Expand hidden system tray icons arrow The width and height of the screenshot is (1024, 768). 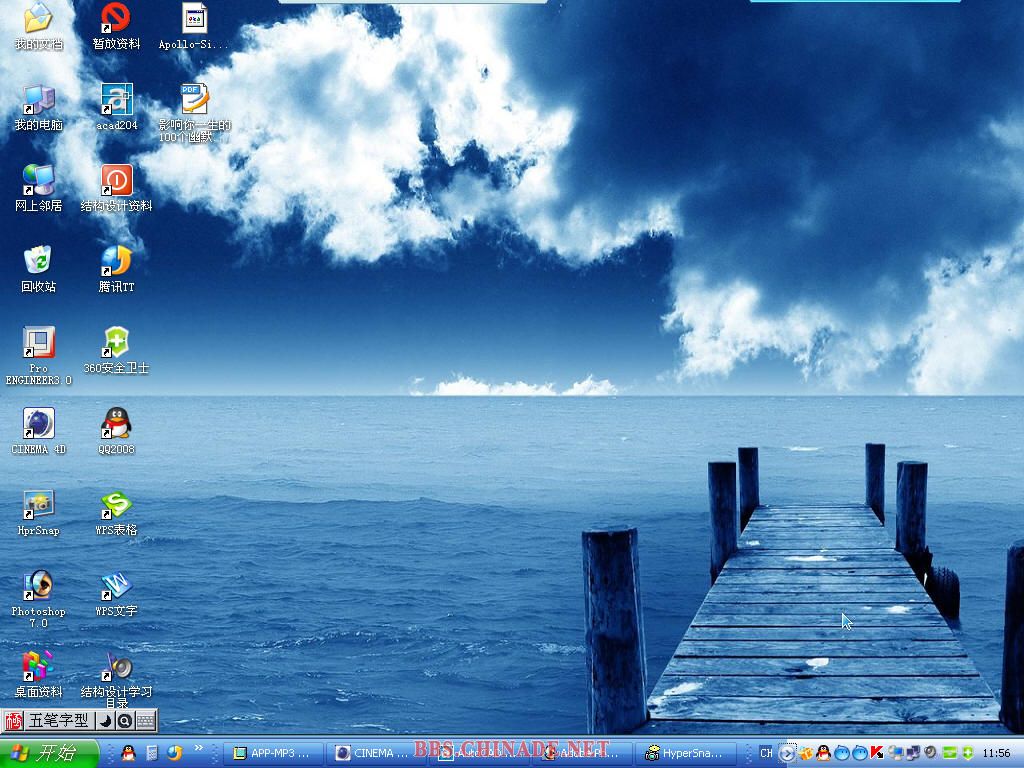coord(787,753)
